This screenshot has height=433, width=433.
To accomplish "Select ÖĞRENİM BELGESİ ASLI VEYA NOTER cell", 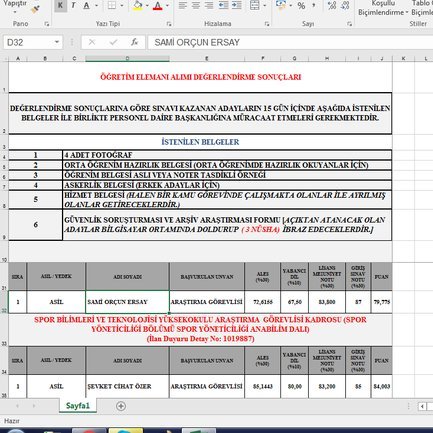I will click(227, 175).
